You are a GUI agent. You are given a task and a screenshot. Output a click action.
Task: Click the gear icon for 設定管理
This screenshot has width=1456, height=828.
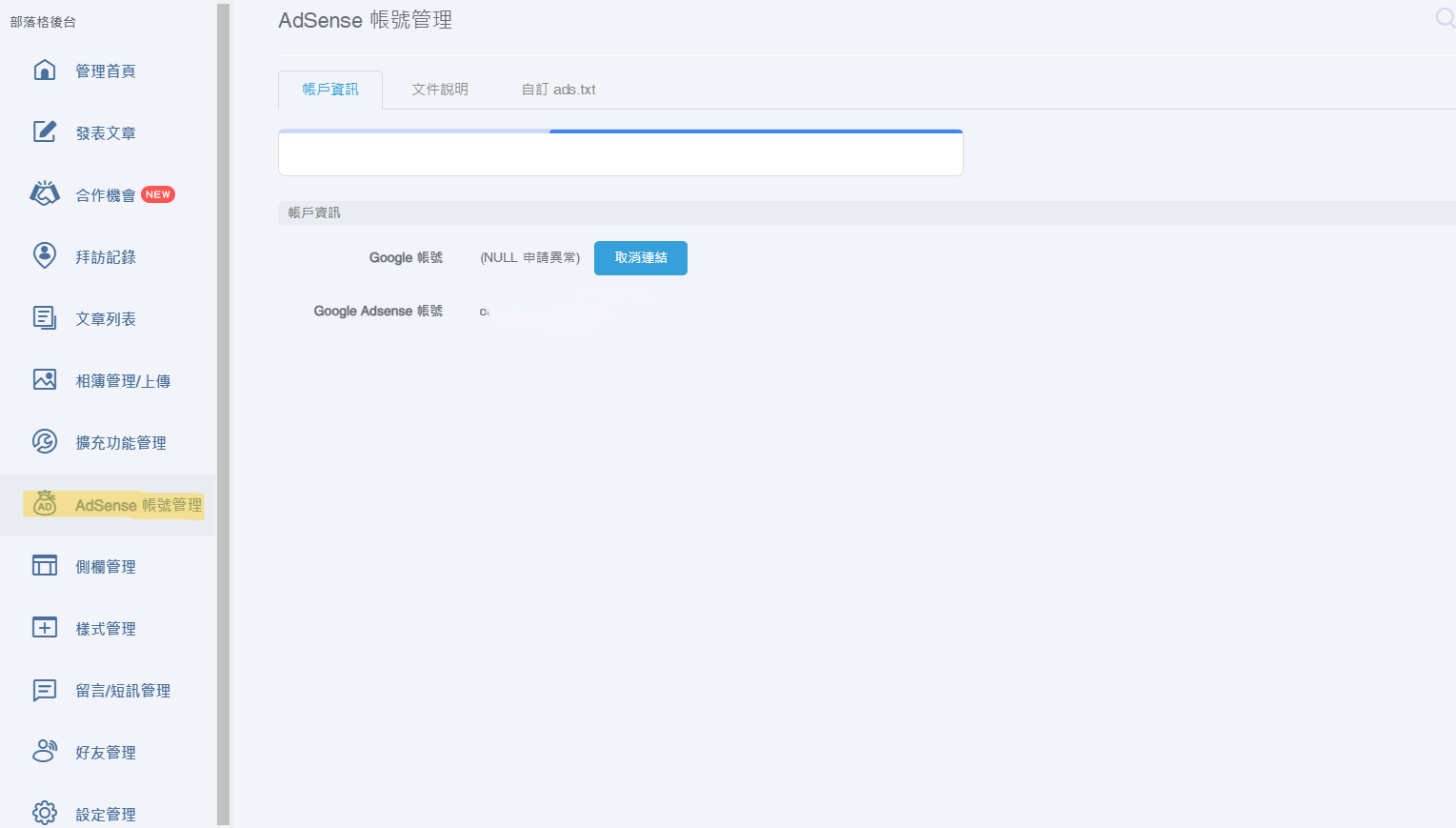tap(45, 813)
